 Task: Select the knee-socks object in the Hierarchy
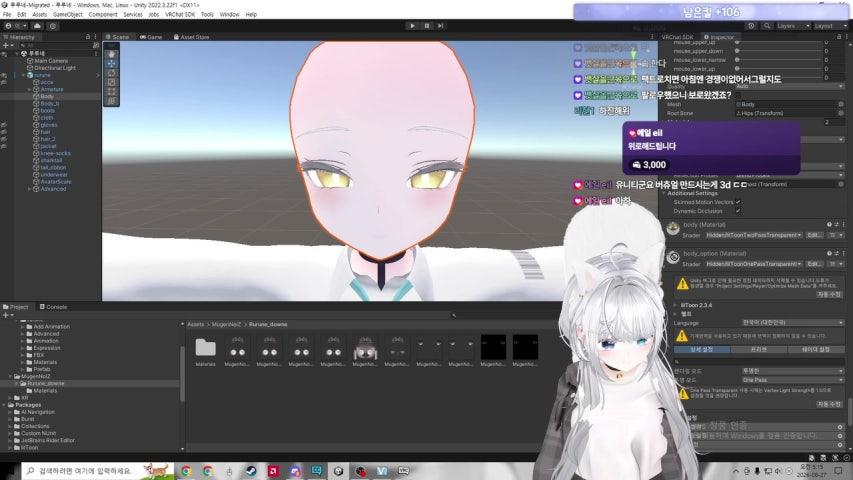point(55,153)
